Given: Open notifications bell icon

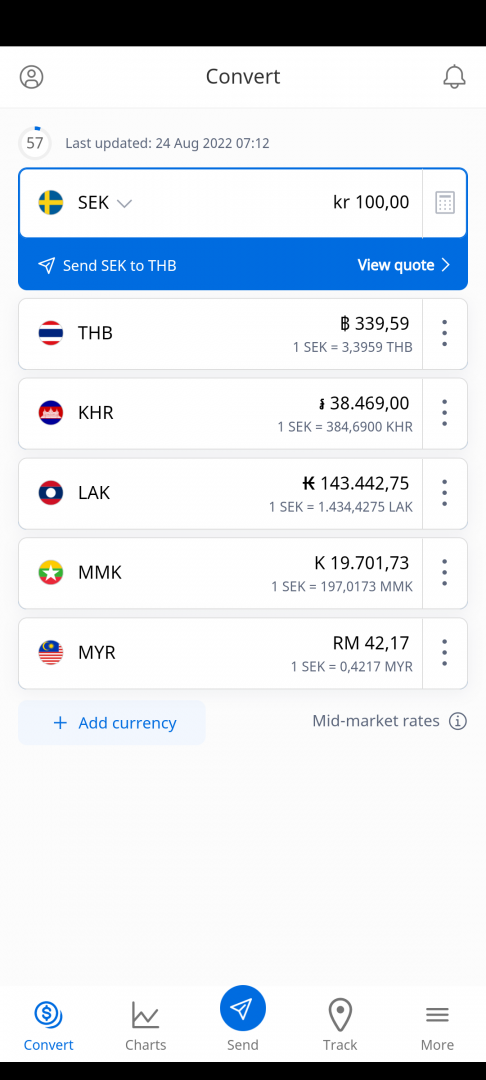Looking at the screenshot, I should 454,76.
